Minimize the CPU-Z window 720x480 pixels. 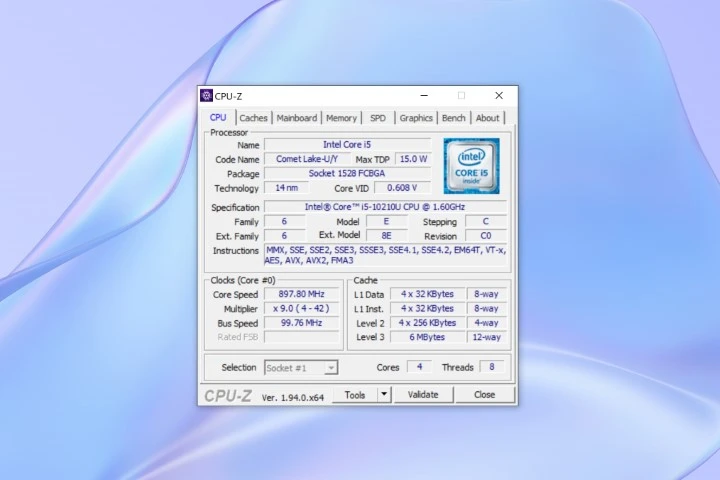(425, 96)
